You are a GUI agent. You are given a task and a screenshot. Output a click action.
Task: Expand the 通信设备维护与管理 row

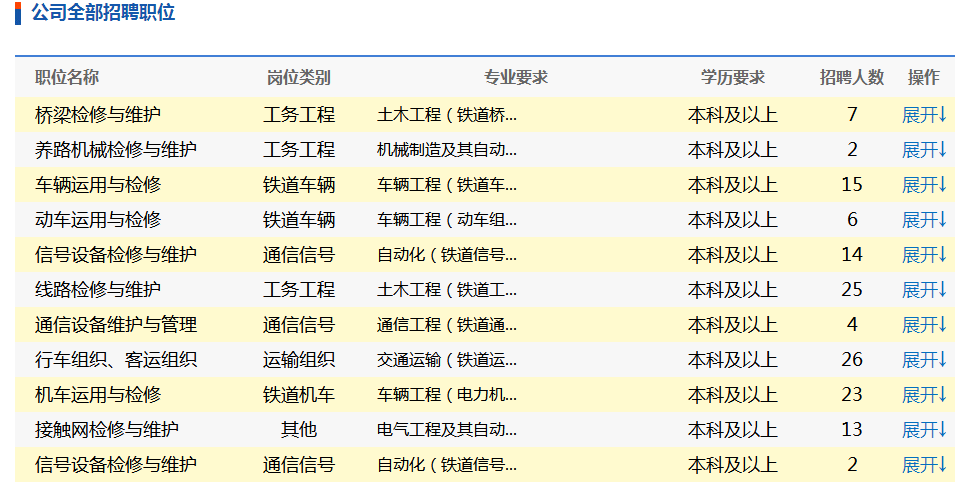pos(923,325)
